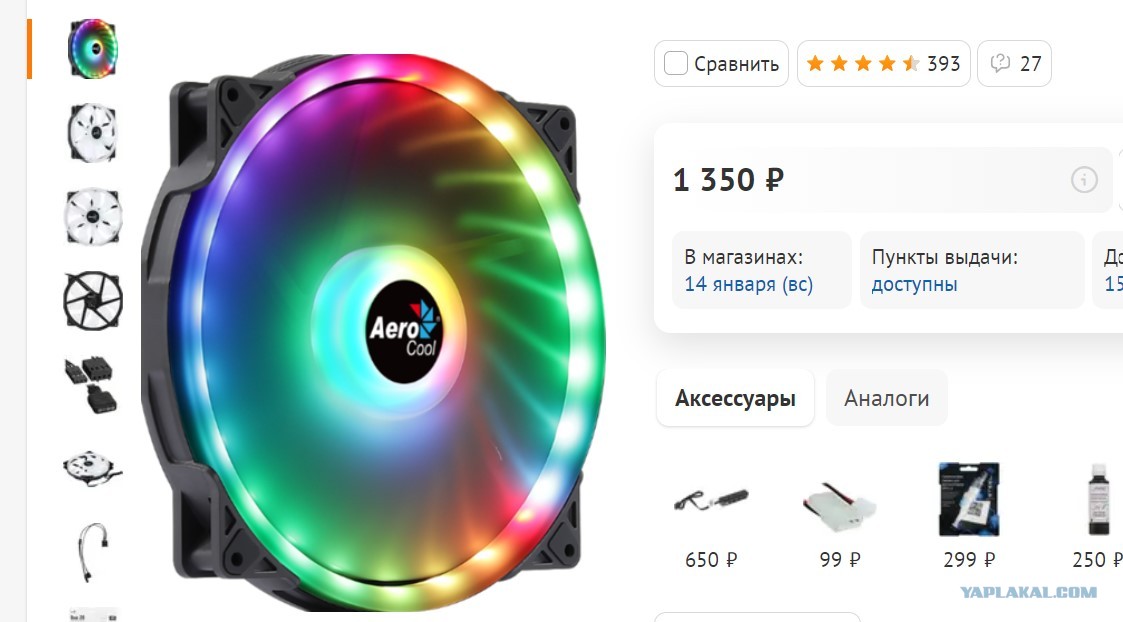The width and height of the screenshot is (1123, 622).
Task: Select the second white fan thumbnail
Action: pyautogui.click(x=92, y=133)
